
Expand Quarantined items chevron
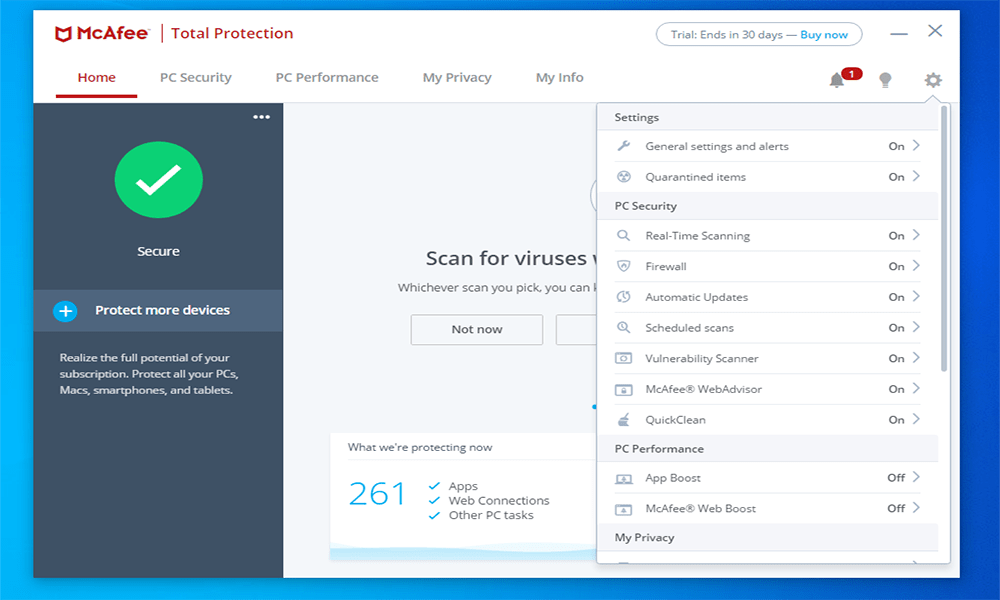click(916, 176)
